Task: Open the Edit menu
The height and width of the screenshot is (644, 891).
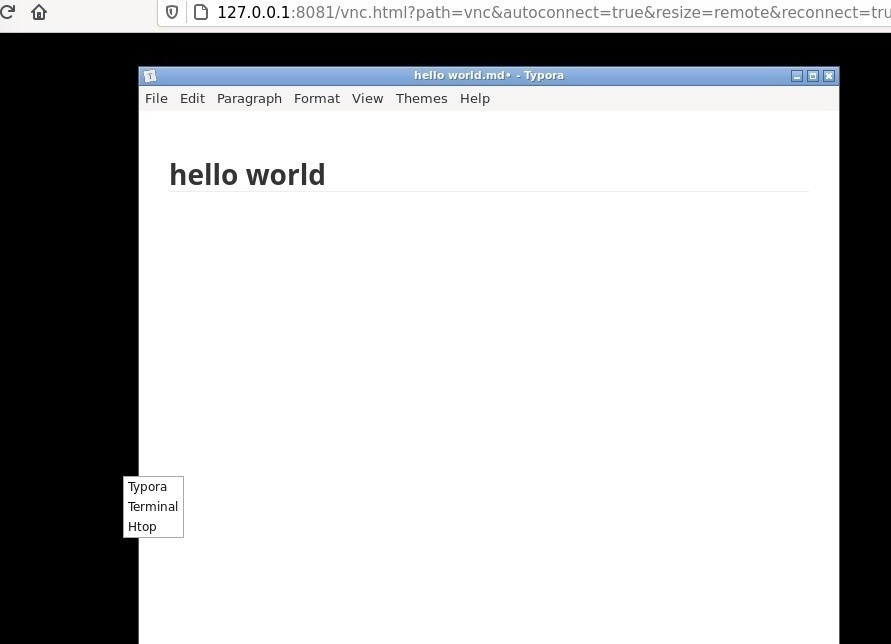Action: pyautogui.click(x=192, y=98)
